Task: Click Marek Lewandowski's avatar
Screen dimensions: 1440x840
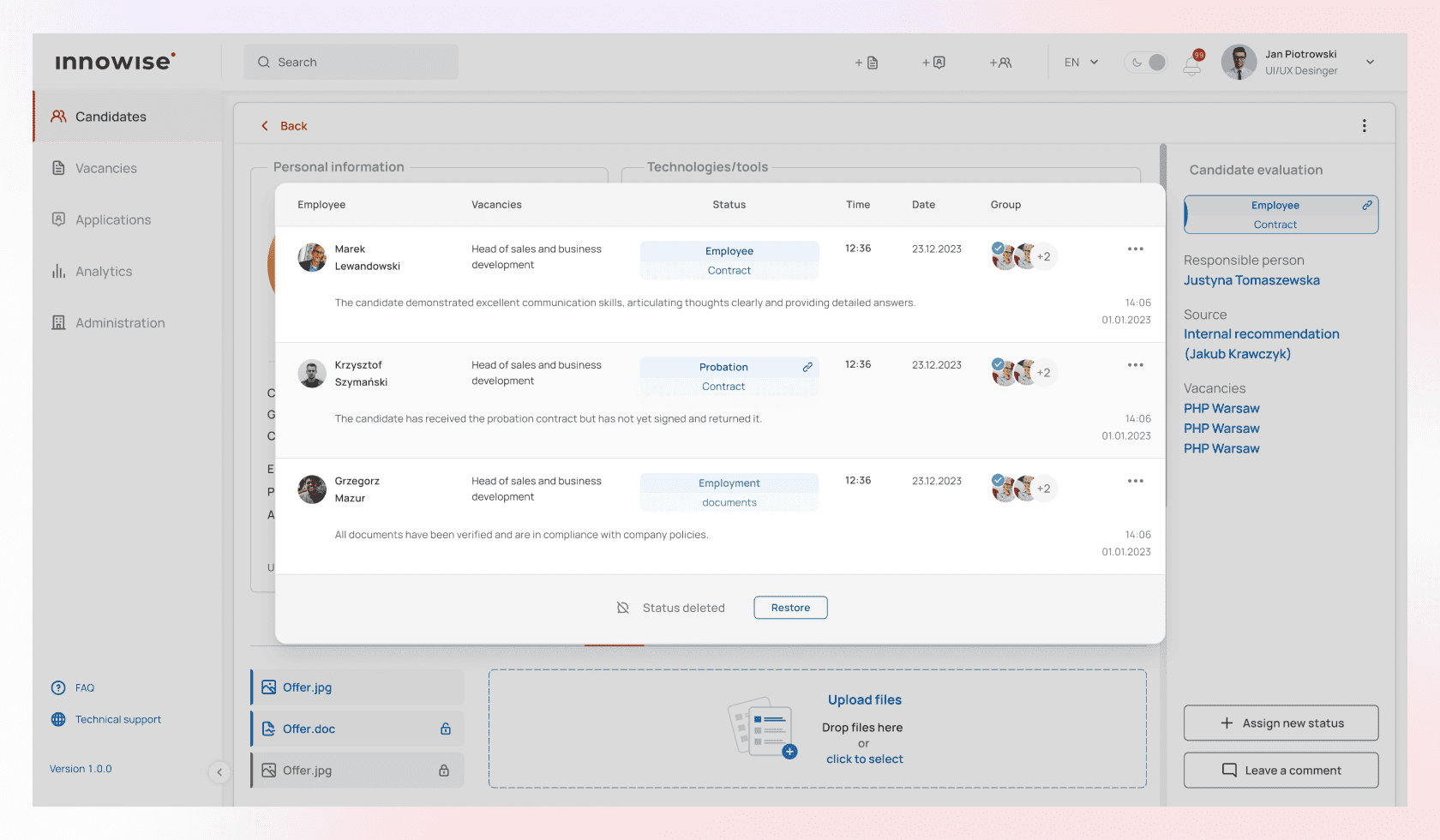Action: [x=312, y=257]
